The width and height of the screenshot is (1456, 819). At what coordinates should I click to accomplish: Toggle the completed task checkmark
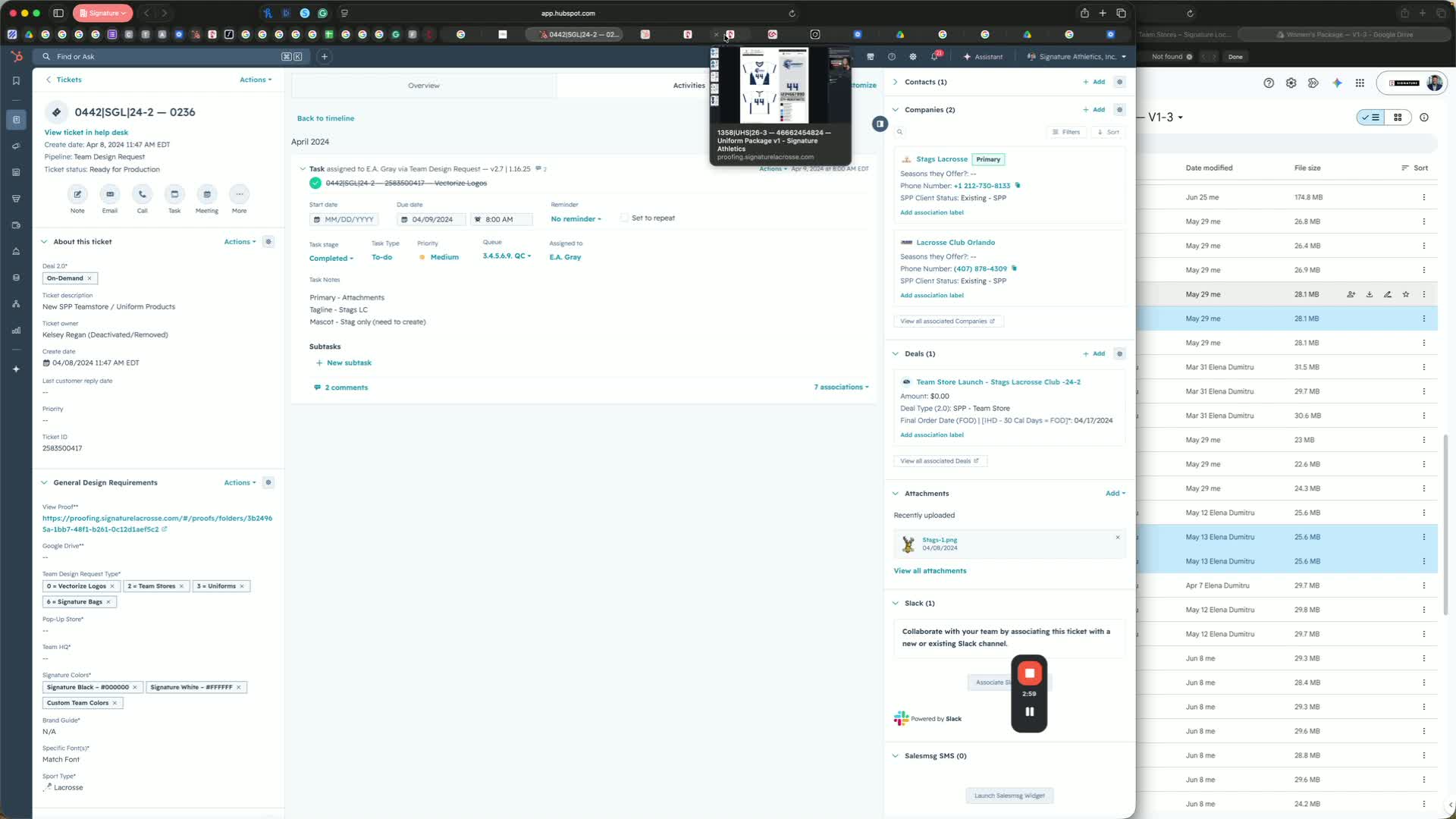(315, 184)
